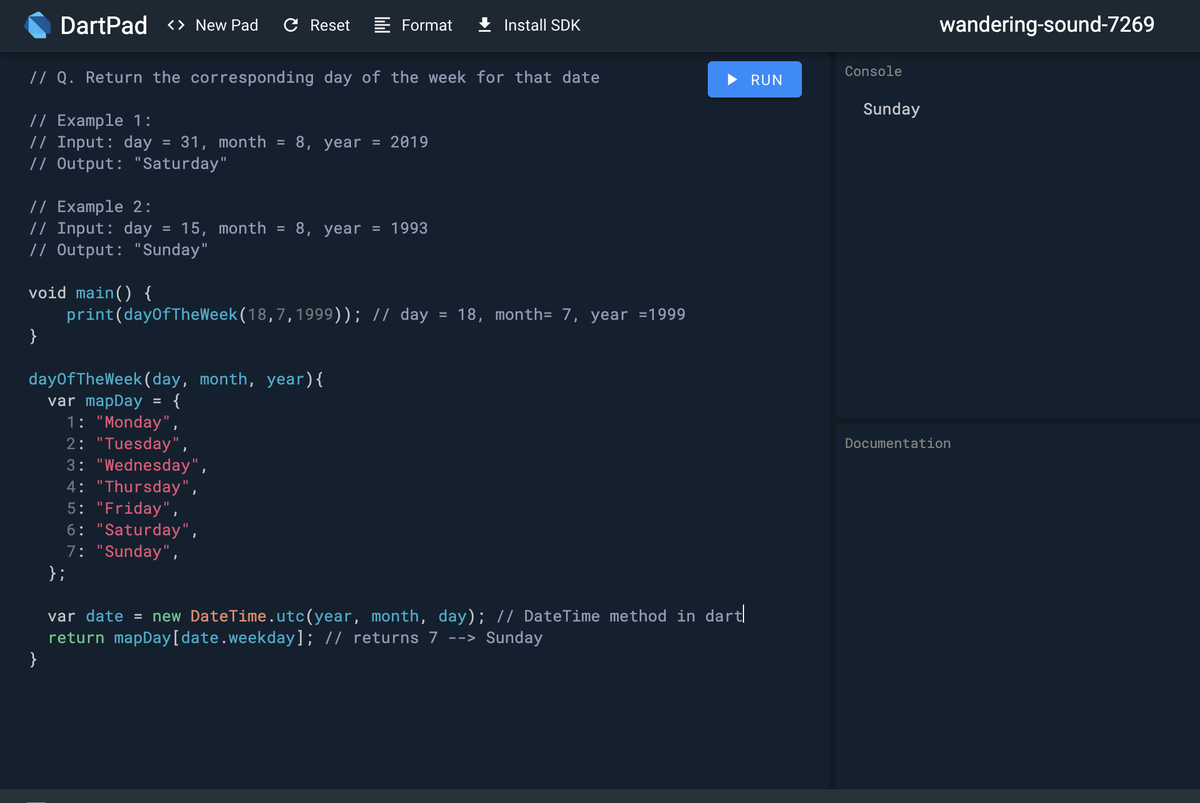The image size is (1200, 803).
Task: Click pad name wandering-sound-7269
Action: tap(1047, 25)
